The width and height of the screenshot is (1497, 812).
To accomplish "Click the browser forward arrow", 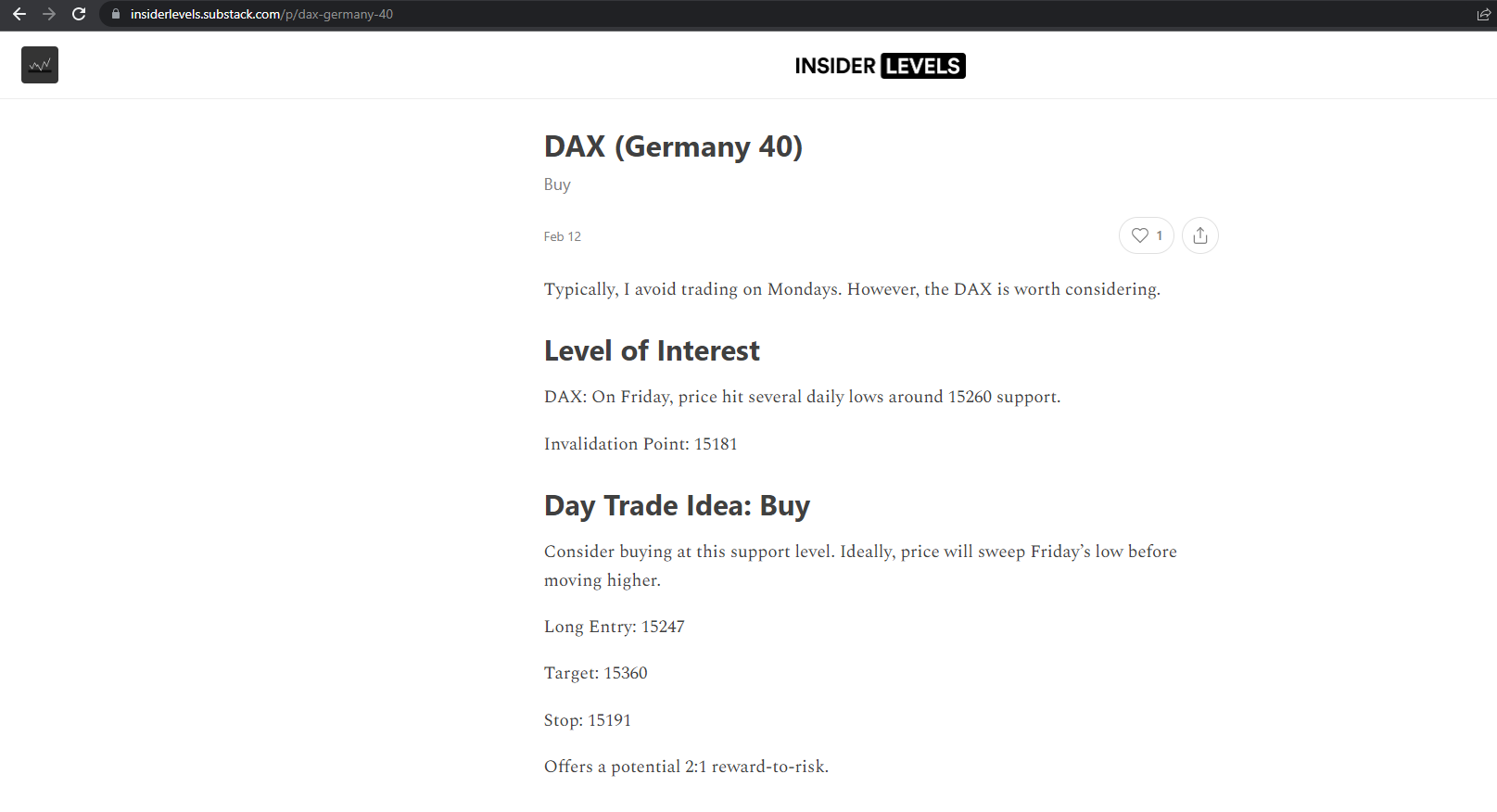I will coord(49,14).
